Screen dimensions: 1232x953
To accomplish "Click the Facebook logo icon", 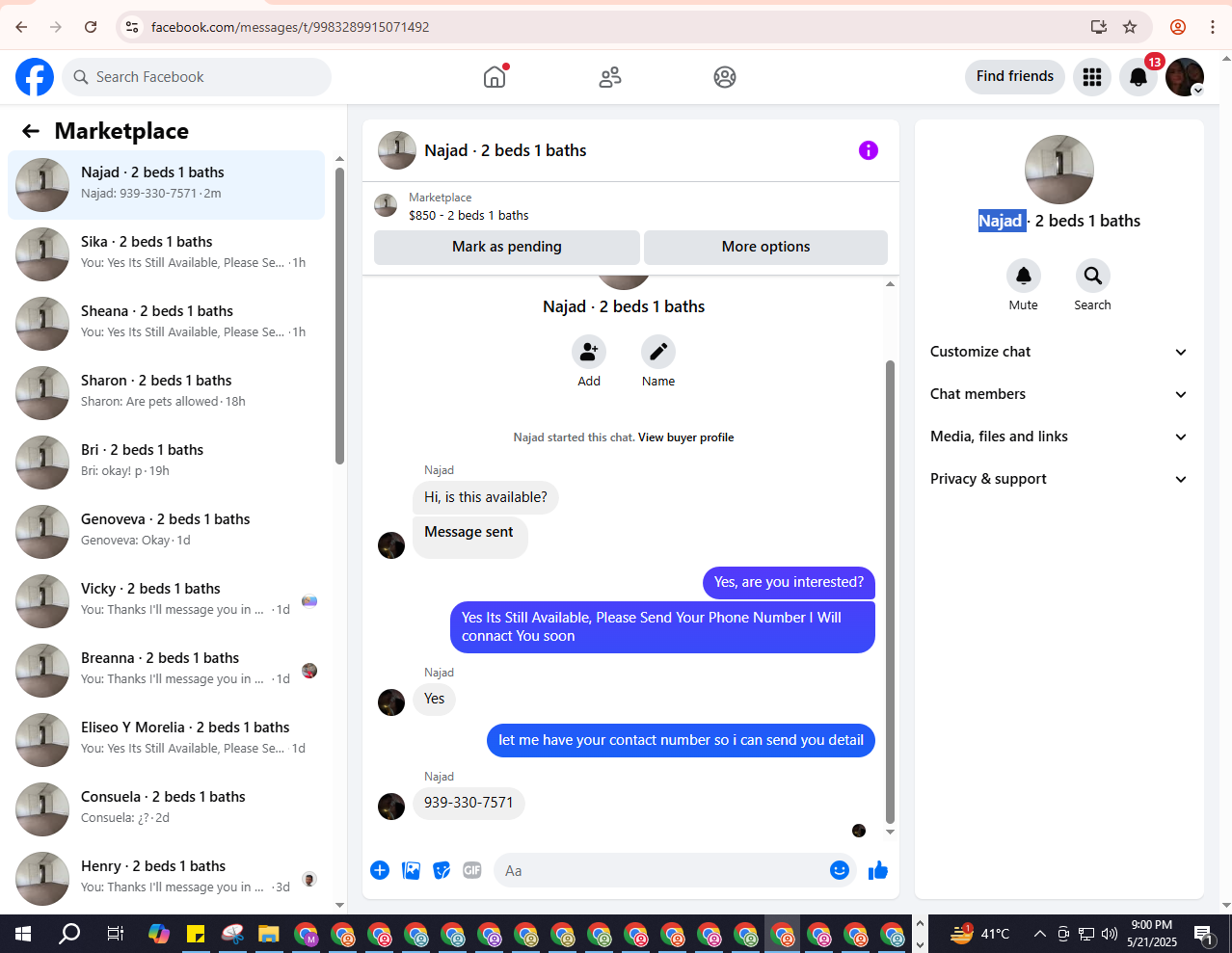I will [35, 77].
